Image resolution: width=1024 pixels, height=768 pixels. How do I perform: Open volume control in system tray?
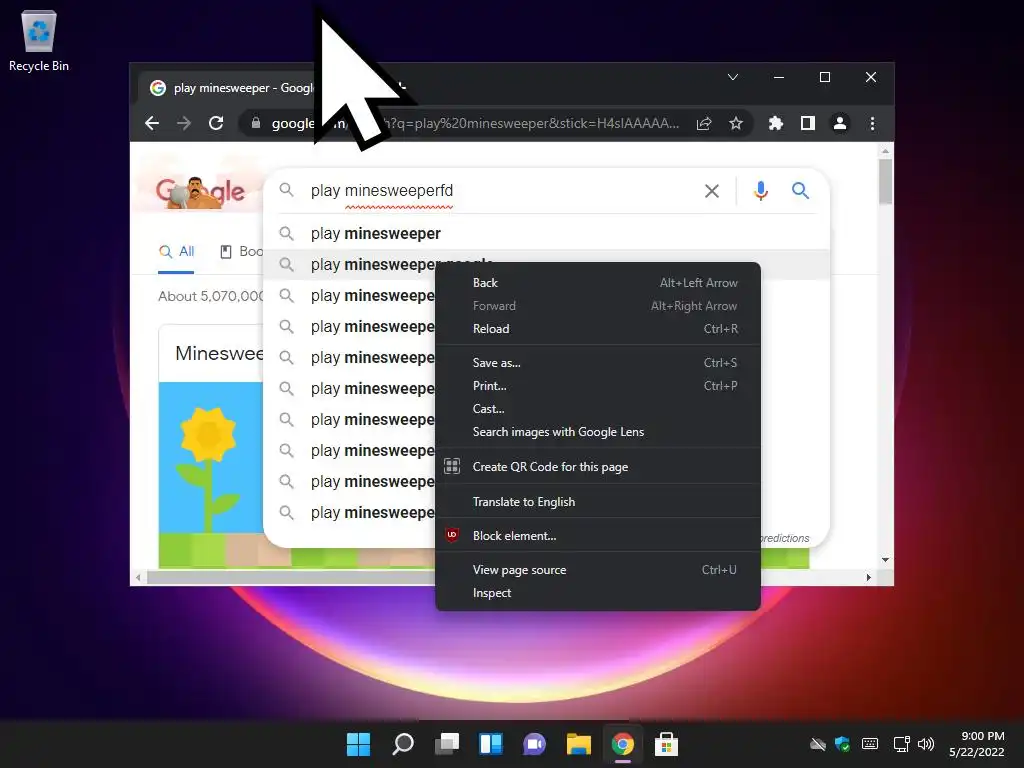926,744
